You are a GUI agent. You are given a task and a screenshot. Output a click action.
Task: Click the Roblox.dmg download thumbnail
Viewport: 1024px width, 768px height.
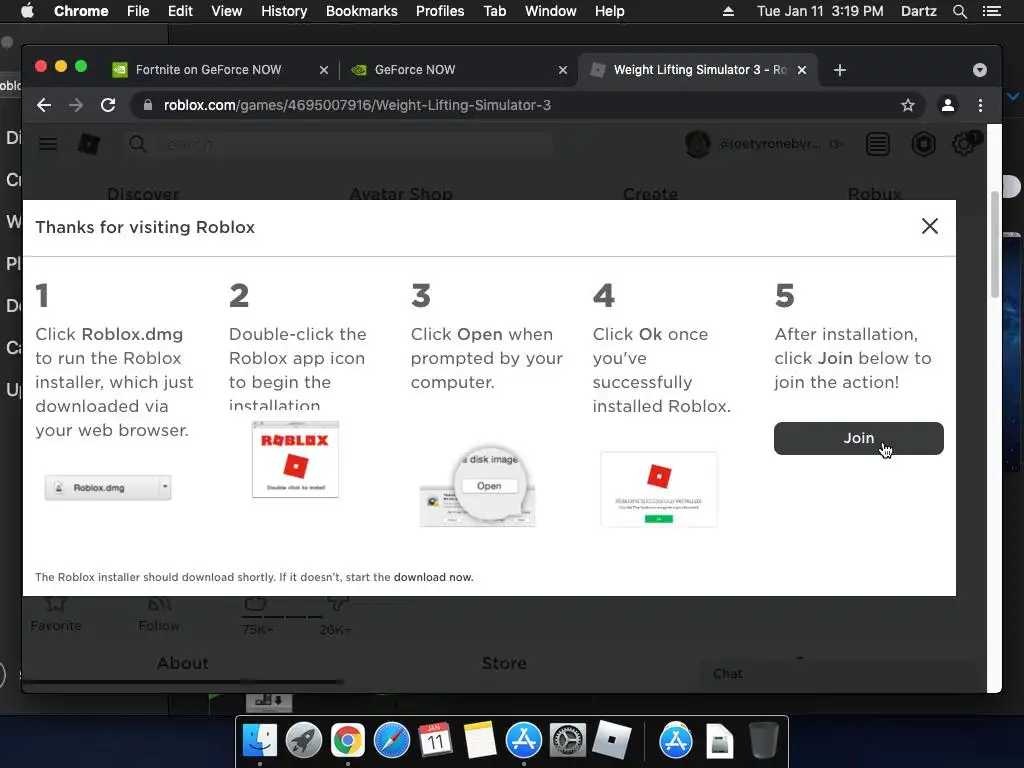(x=108, y=487)
